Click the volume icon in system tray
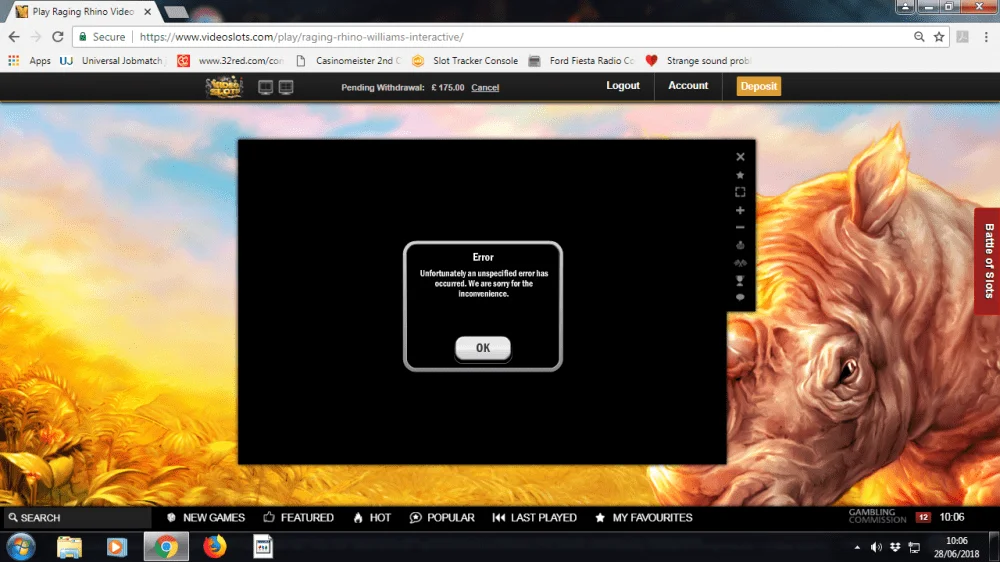Image resolution: width=1000 pixels, height=562 pixels. pos(876,547)
